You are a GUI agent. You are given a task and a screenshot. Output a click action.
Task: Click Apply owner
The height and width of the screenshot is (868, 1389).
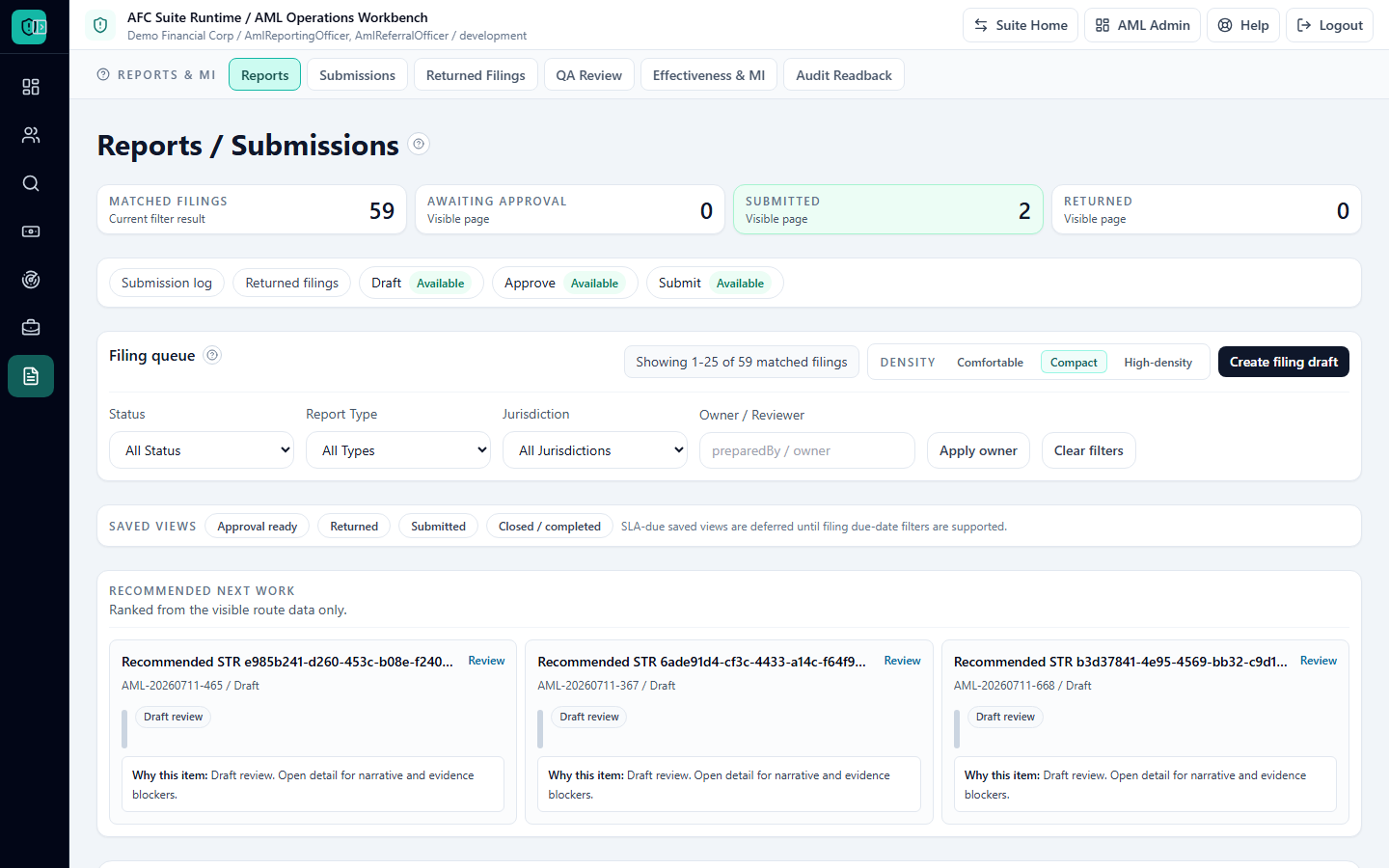[x=978, y=450]
